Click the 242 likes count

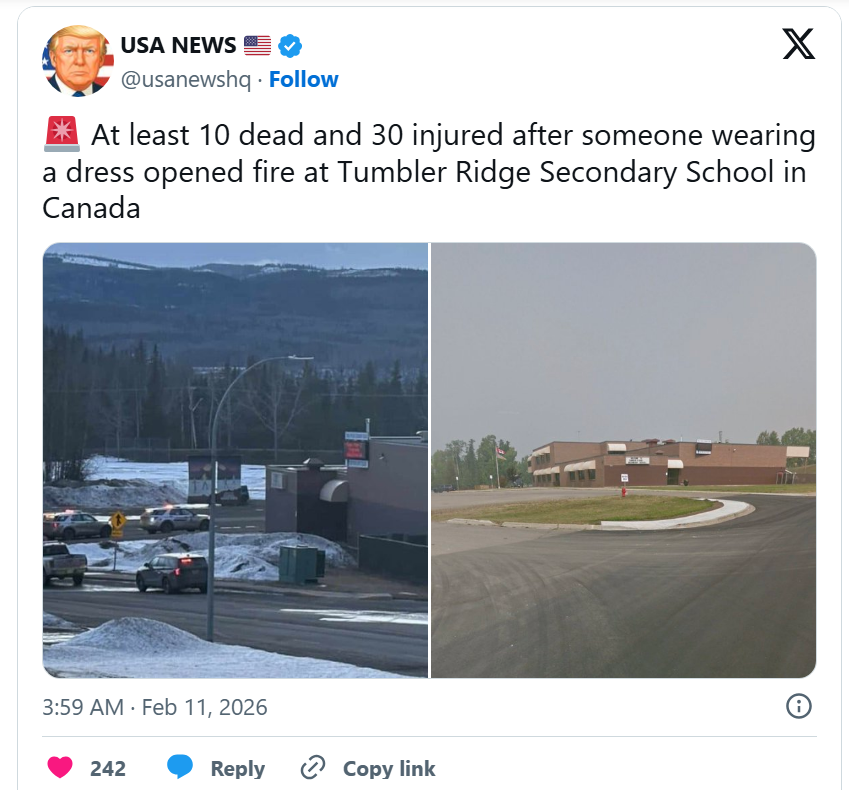coord(108,768)
